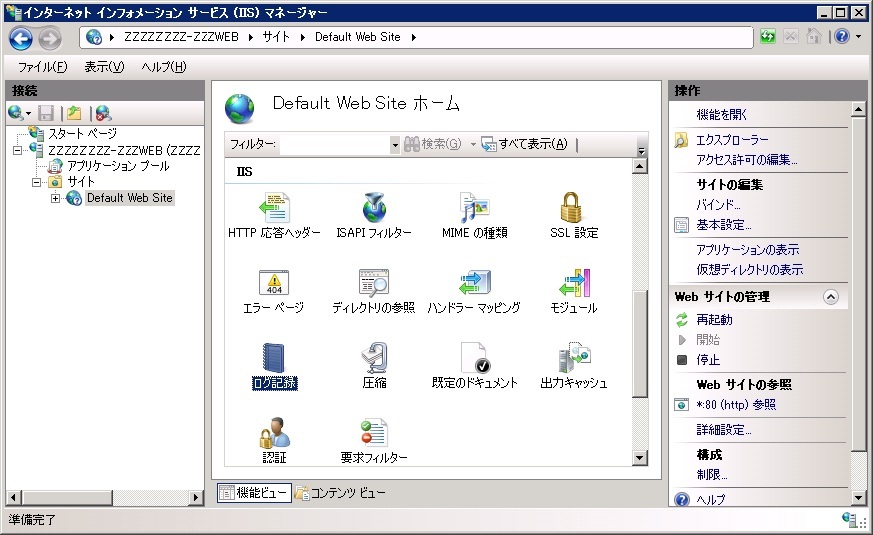Image resolution: width=873 pixels, height=535 pixels.
Task: Open the 圧縮 compression icon
Action: [x=373, y=358]
